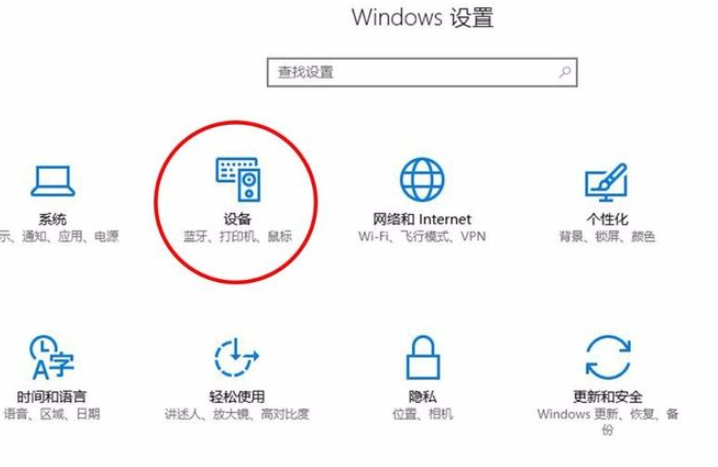
Task: Click the 轻松使用 dashed clock icon
Action: point(236,357)
